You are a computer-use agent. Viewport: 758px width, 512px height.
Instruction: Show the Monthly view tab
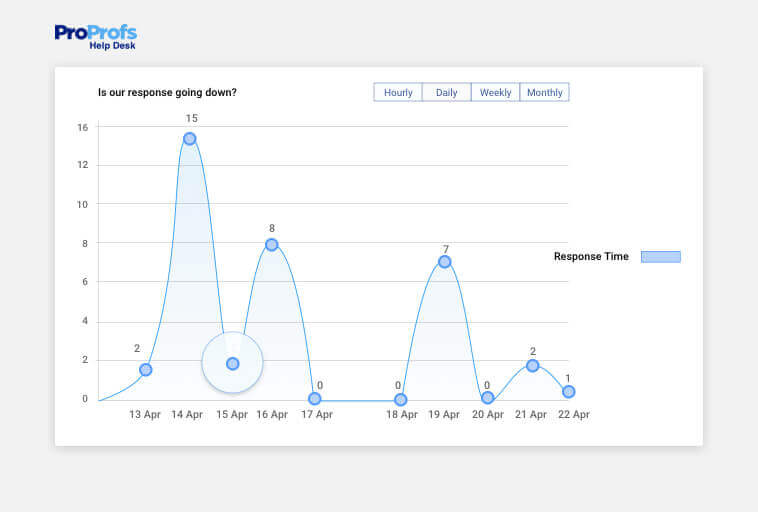(x=544, y=93)
